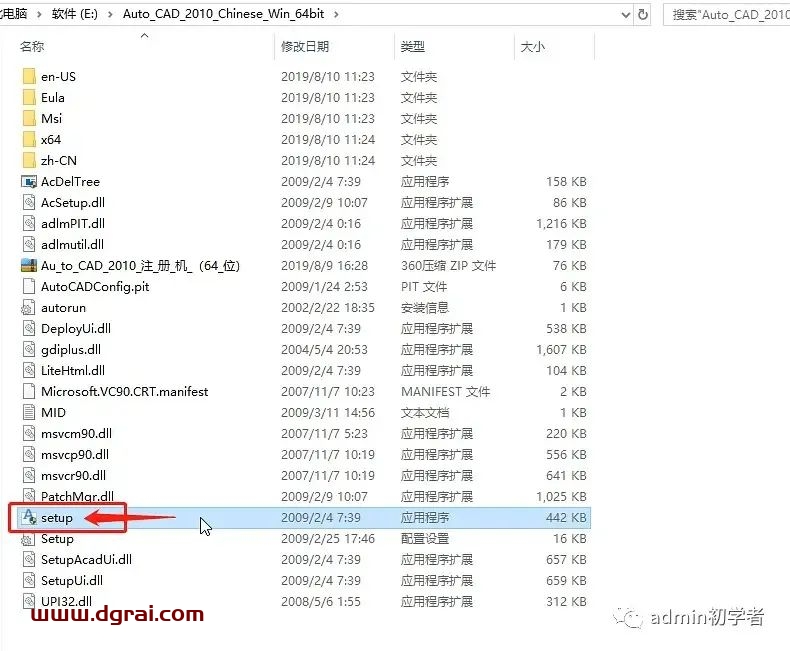Image resolution: width=790 pixels, height=651 pixels.
Task: Select the msvcr90.dll file icon
Action: click(x=29, y=476)
